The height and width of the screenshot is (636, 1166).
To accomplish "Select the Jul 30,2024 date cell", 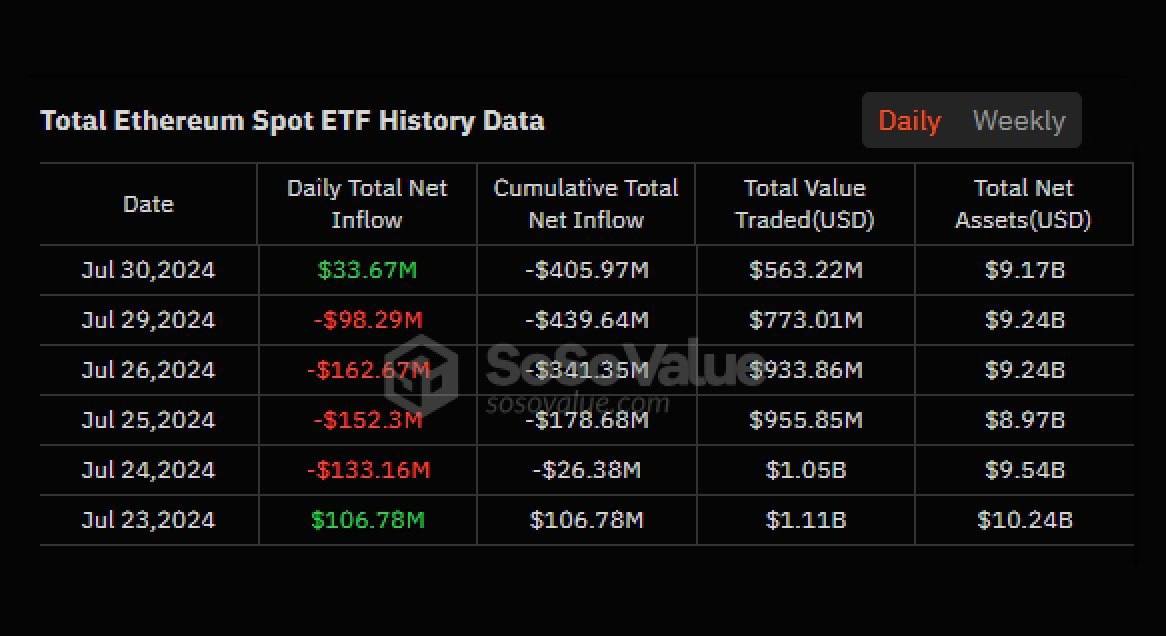I will click(148, 270).
